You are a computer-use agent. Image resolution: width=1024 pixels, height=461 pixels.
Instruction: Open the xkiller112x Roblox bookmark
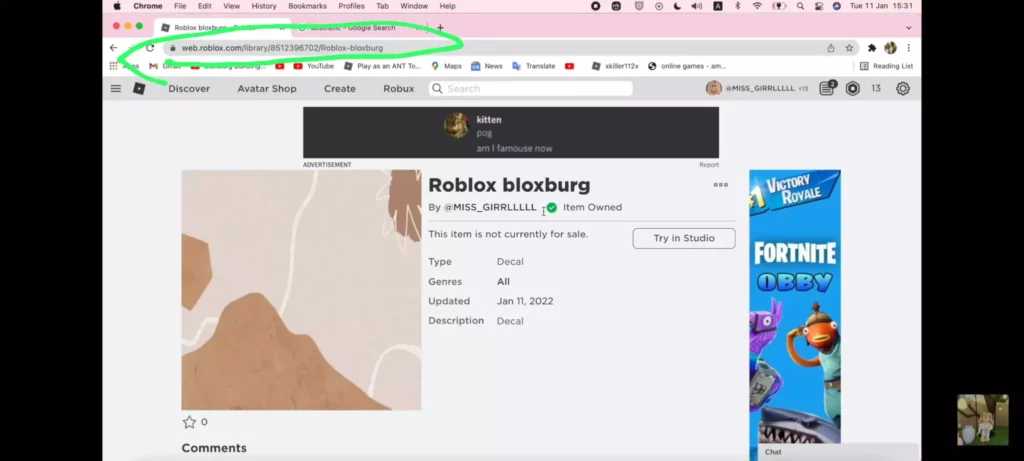pyautogui.click(x=615, y=66)
